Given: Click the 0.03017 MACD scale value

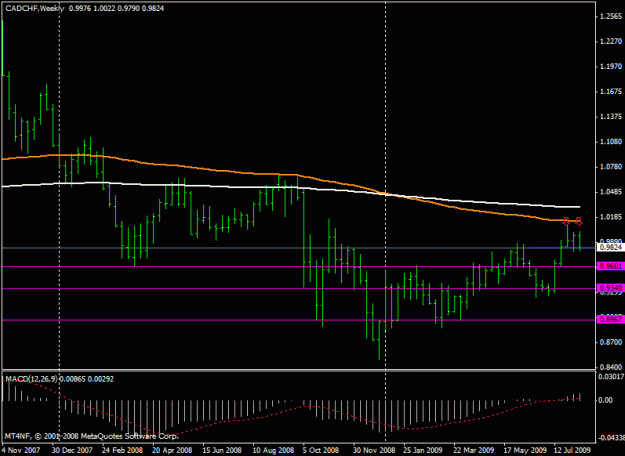Looking at the screenshot, I should coord(611,376).
